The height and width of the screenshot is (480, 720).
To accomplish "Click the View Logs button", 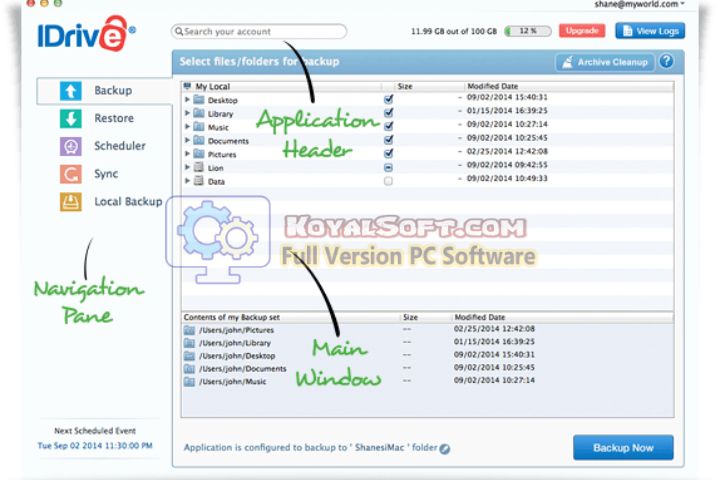I will tap(650, 31).
